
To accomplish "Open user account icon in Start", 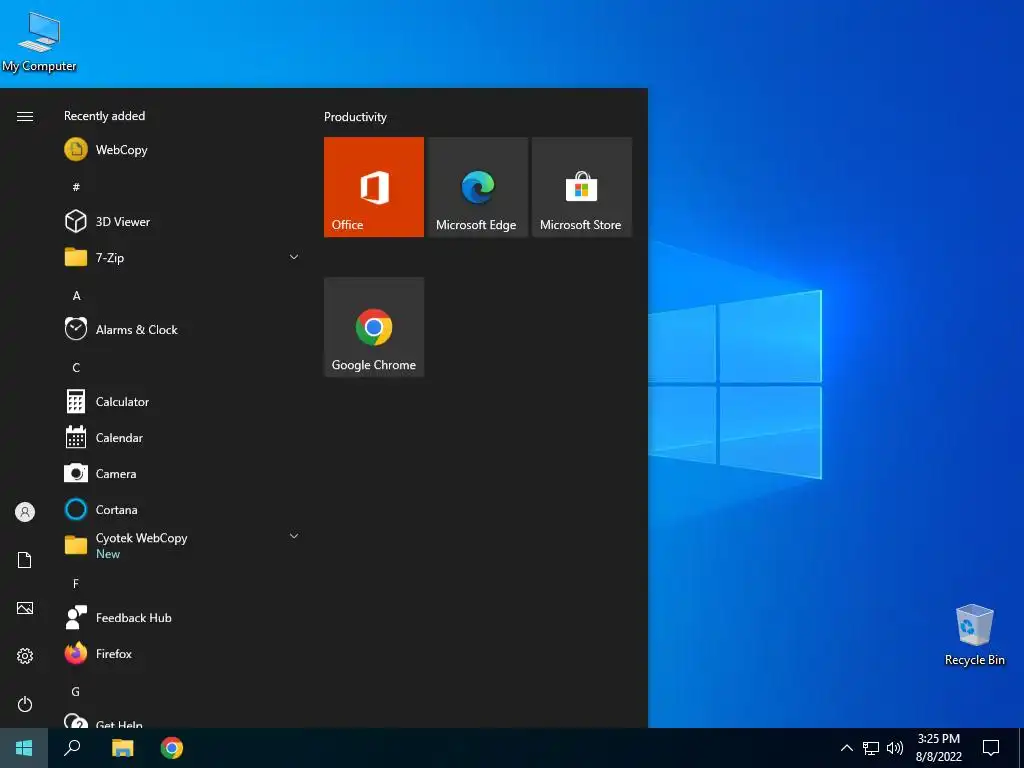I will point(25,512).
